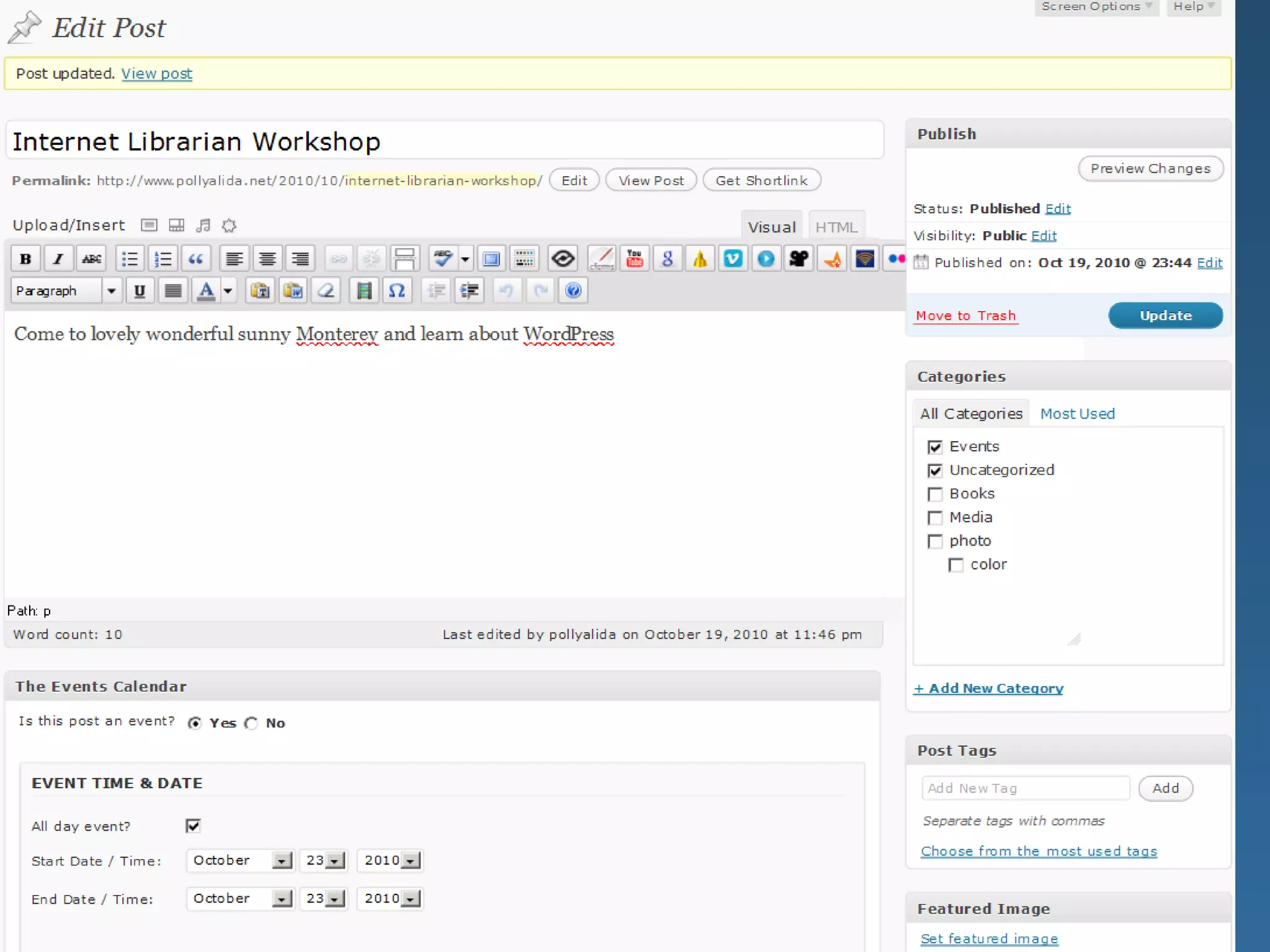Uncheck the Uncategorized category
The image size is (1270, 952).
coord(935,470)
